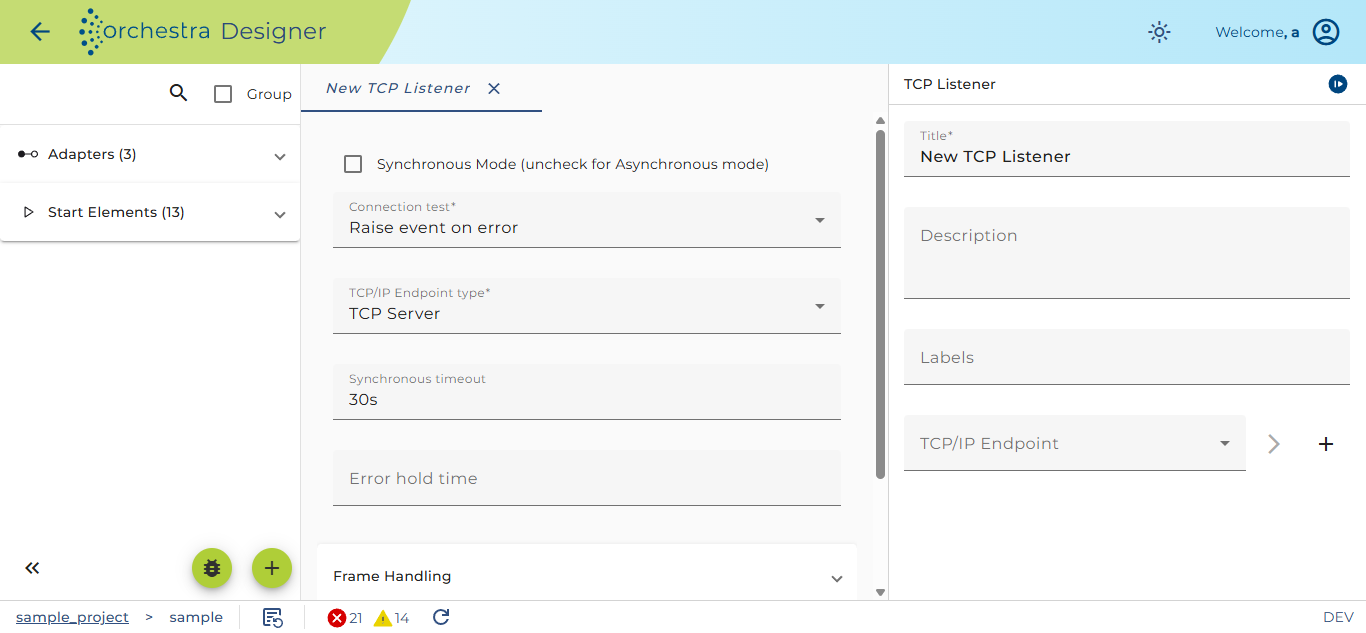Edit the Title field
Image resolution: width=1366 pixels, height=633 pixels.
pyautogui.click(x=1127, y=149)
